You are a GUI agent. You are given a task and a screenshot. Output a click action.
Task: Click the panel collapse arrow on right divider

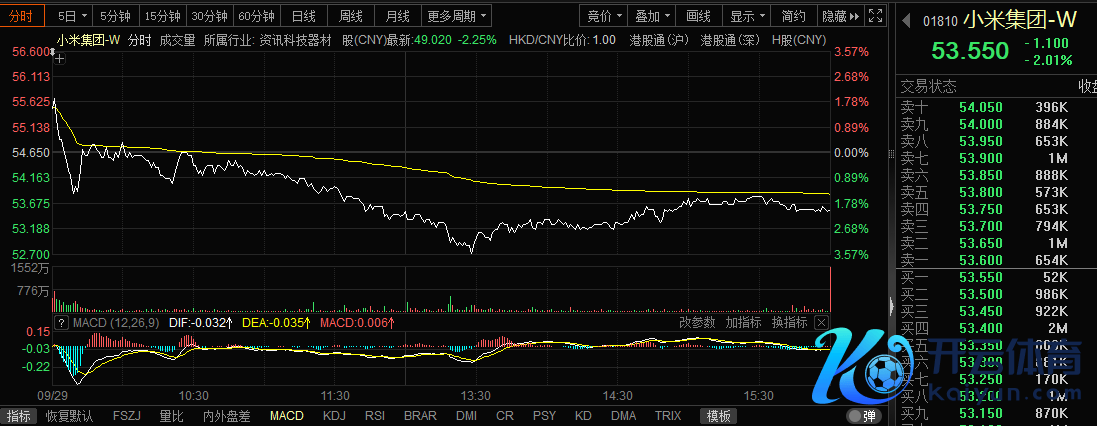889,305
